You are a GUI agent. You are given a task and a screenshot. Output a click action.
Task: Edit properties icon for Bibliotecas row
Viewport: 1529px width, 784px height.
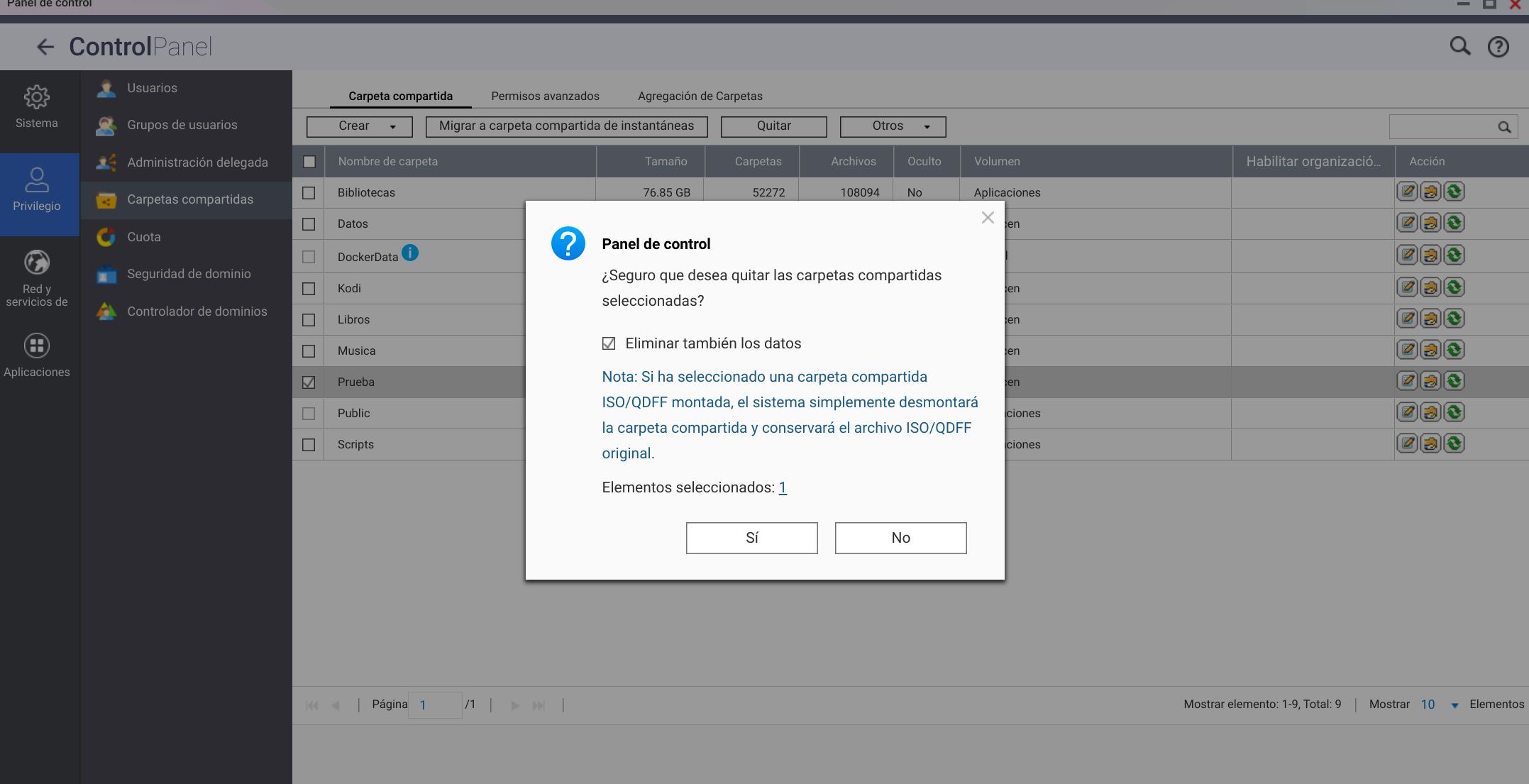click(x=1407, y=192)
